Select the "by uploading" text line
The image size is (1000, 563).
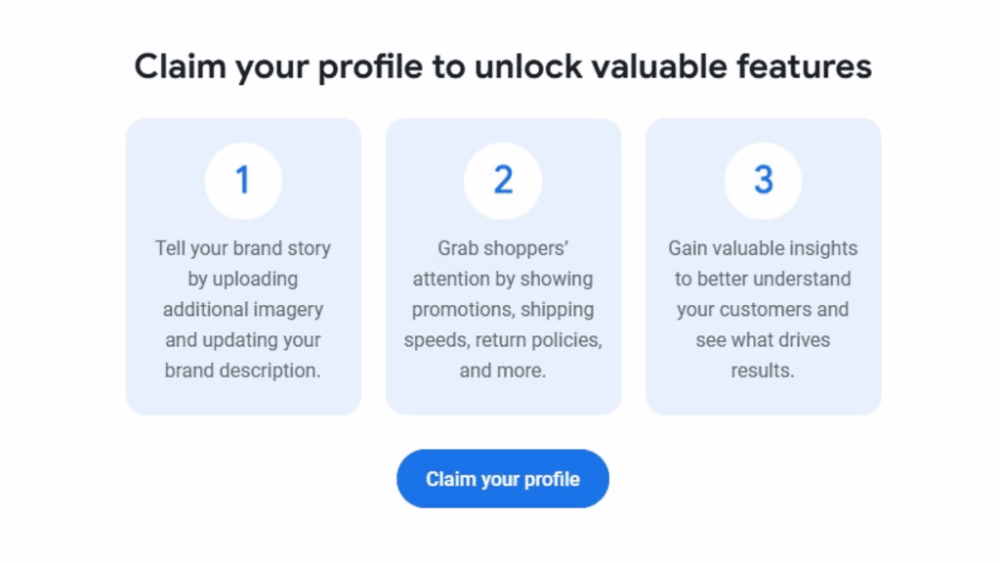[x=243, y=279]
